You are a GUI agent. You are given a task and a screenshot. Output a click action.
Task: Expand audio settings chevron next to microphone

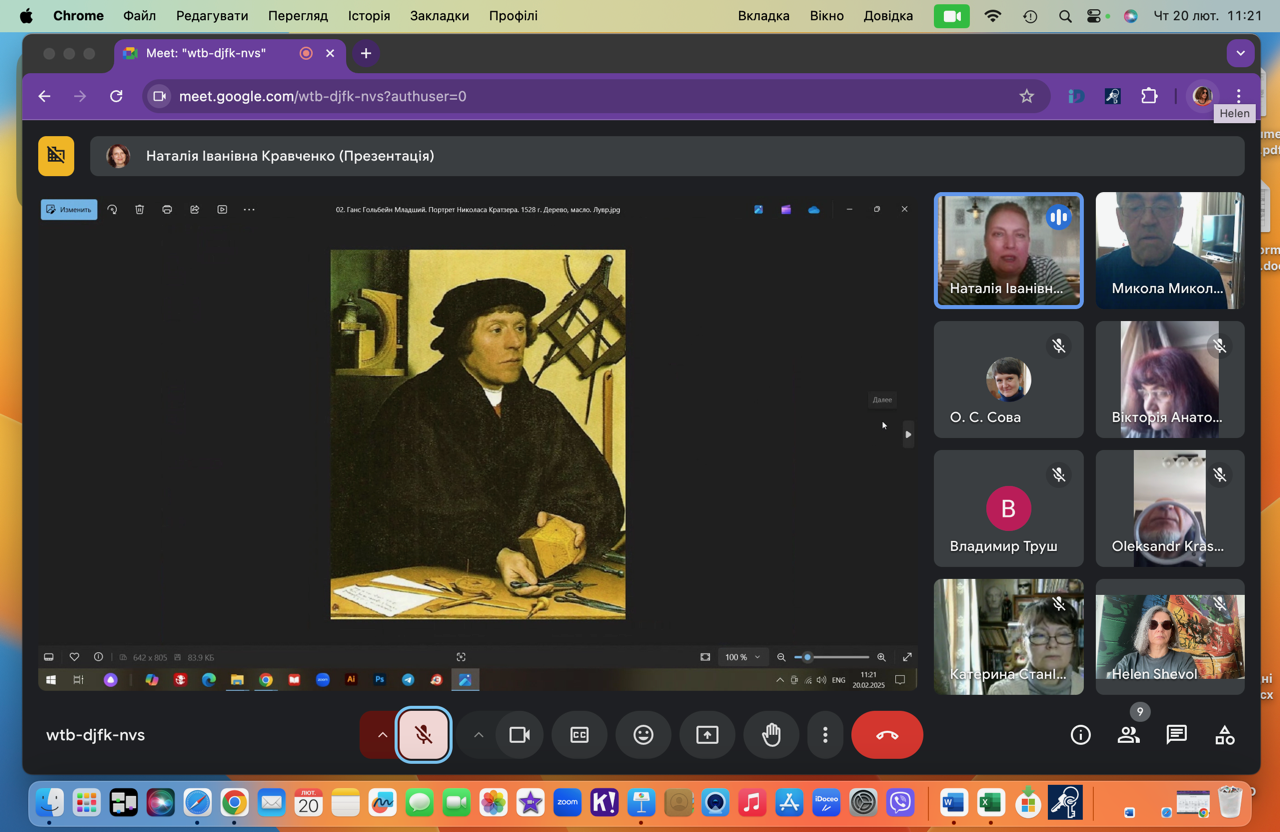[382, 735]
